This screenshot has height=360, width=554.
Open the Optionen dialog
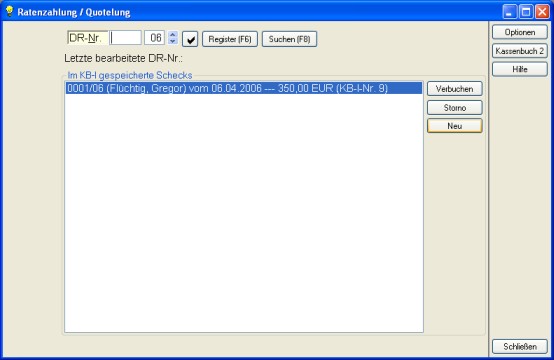coord(520,32)
